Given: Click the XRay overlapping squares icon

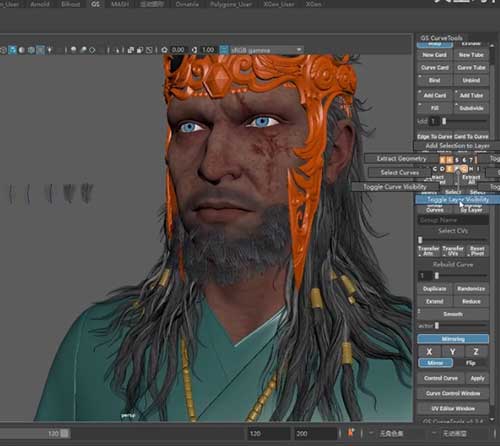Looking at the screenshot, I should [x=131, y=50].
